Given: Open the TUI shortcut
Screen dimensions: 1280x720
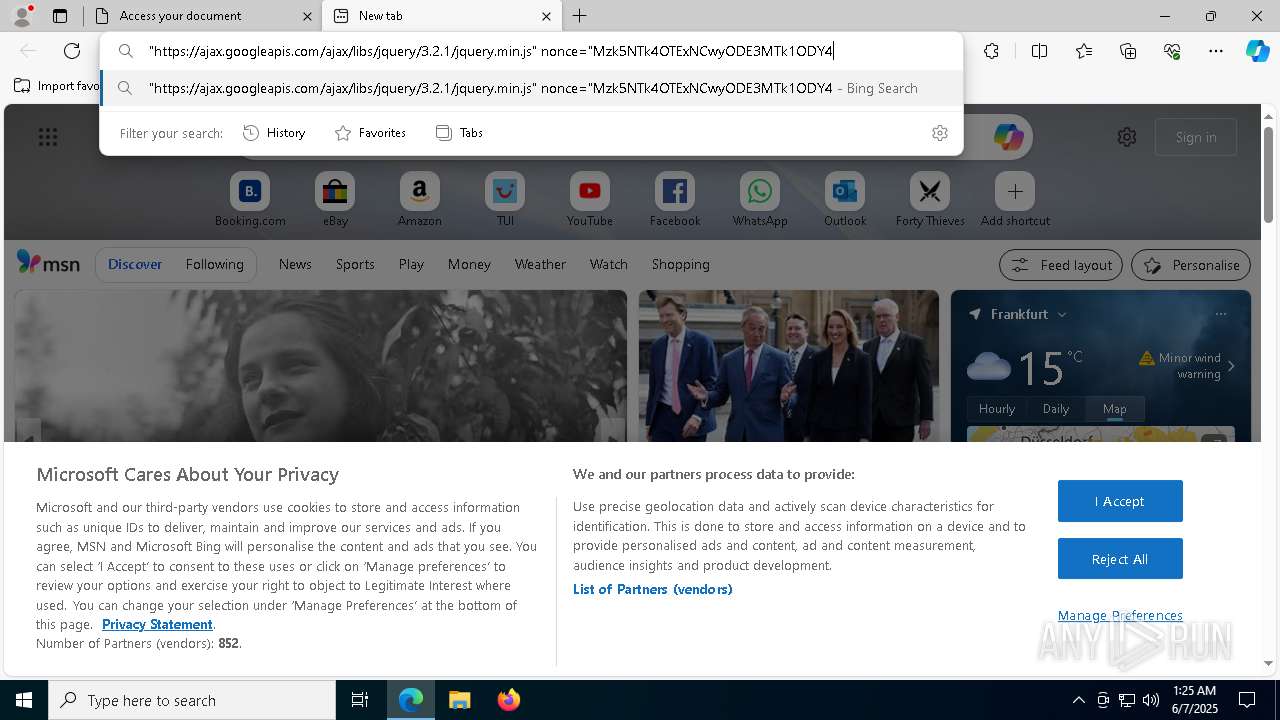Looking at the screenshot, I should pos(505,200).
